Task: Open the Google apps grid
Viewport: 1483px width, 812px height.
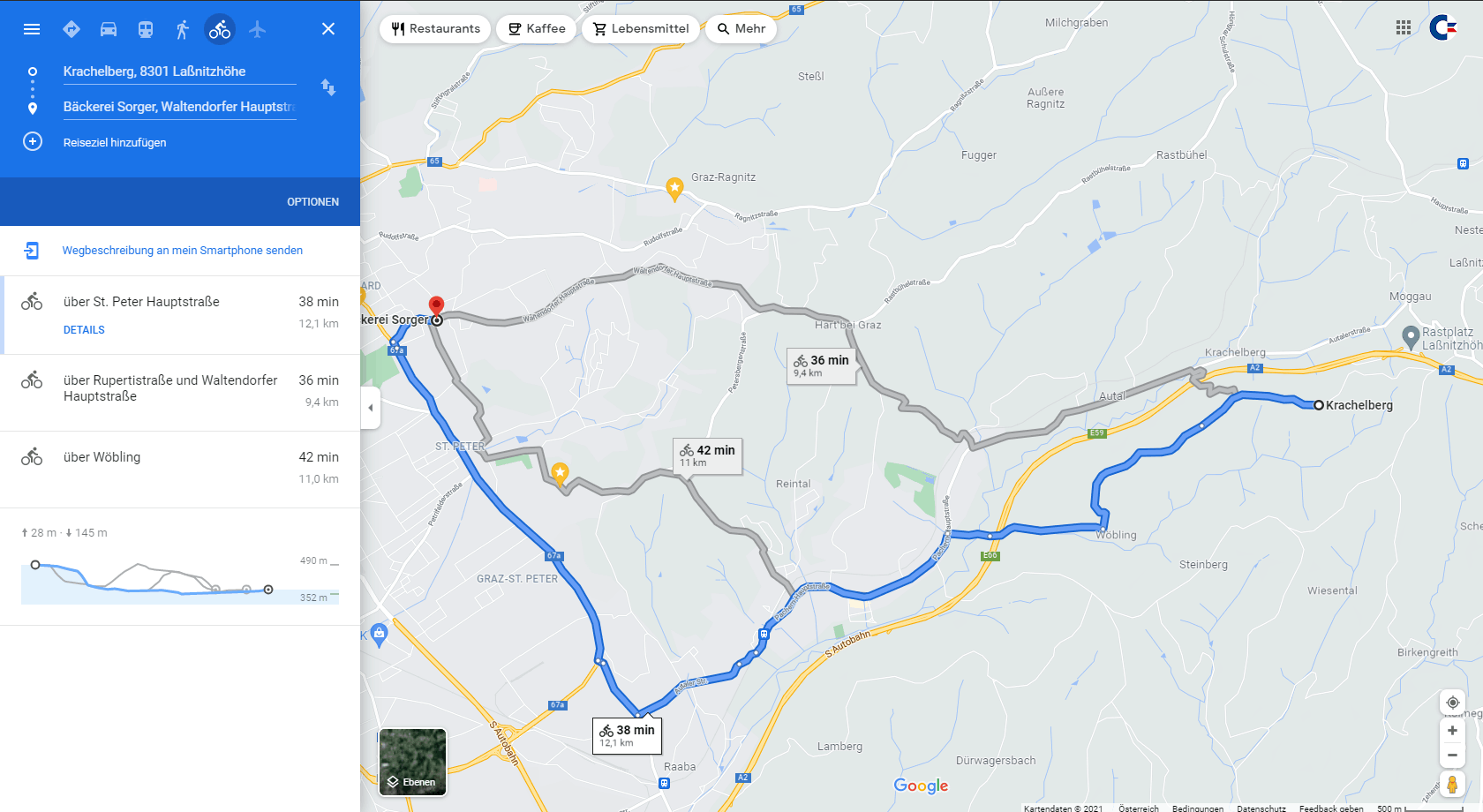Action: coord(1404,27)
